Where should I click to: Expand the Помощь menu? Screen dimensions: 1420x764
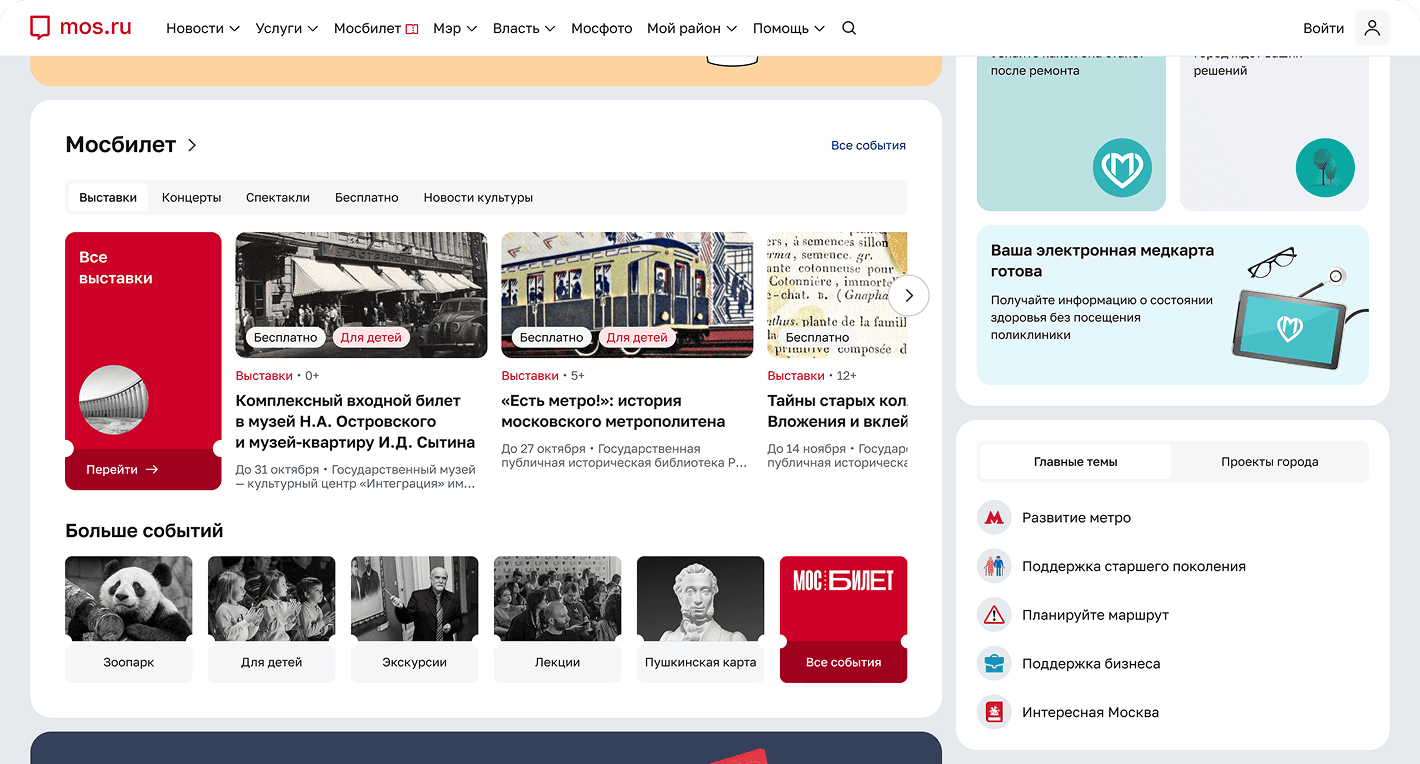[x=789, y=28]
